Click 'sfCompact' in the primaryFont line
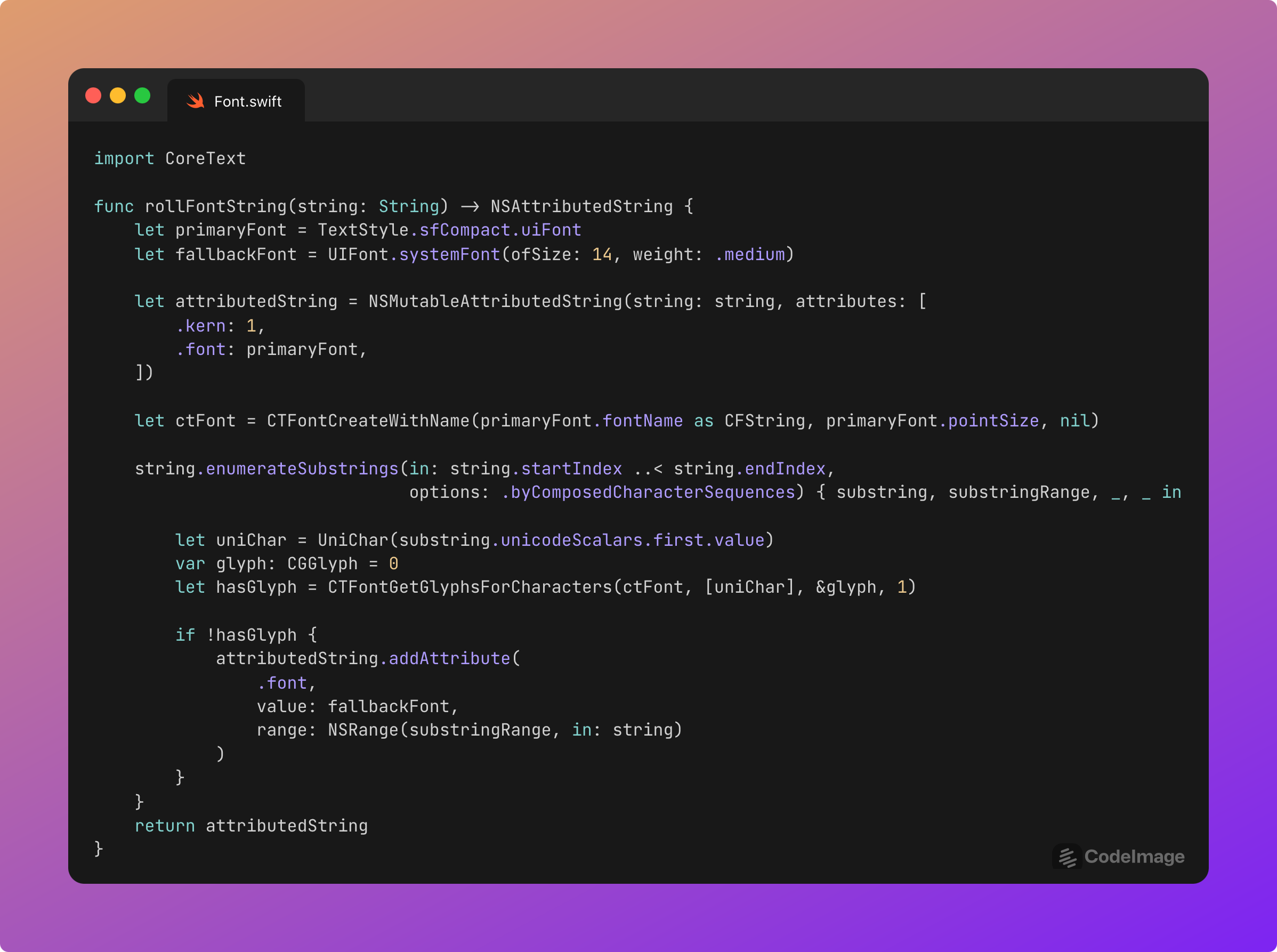This screenshot has width=1277, height=952. coord(465,230)
